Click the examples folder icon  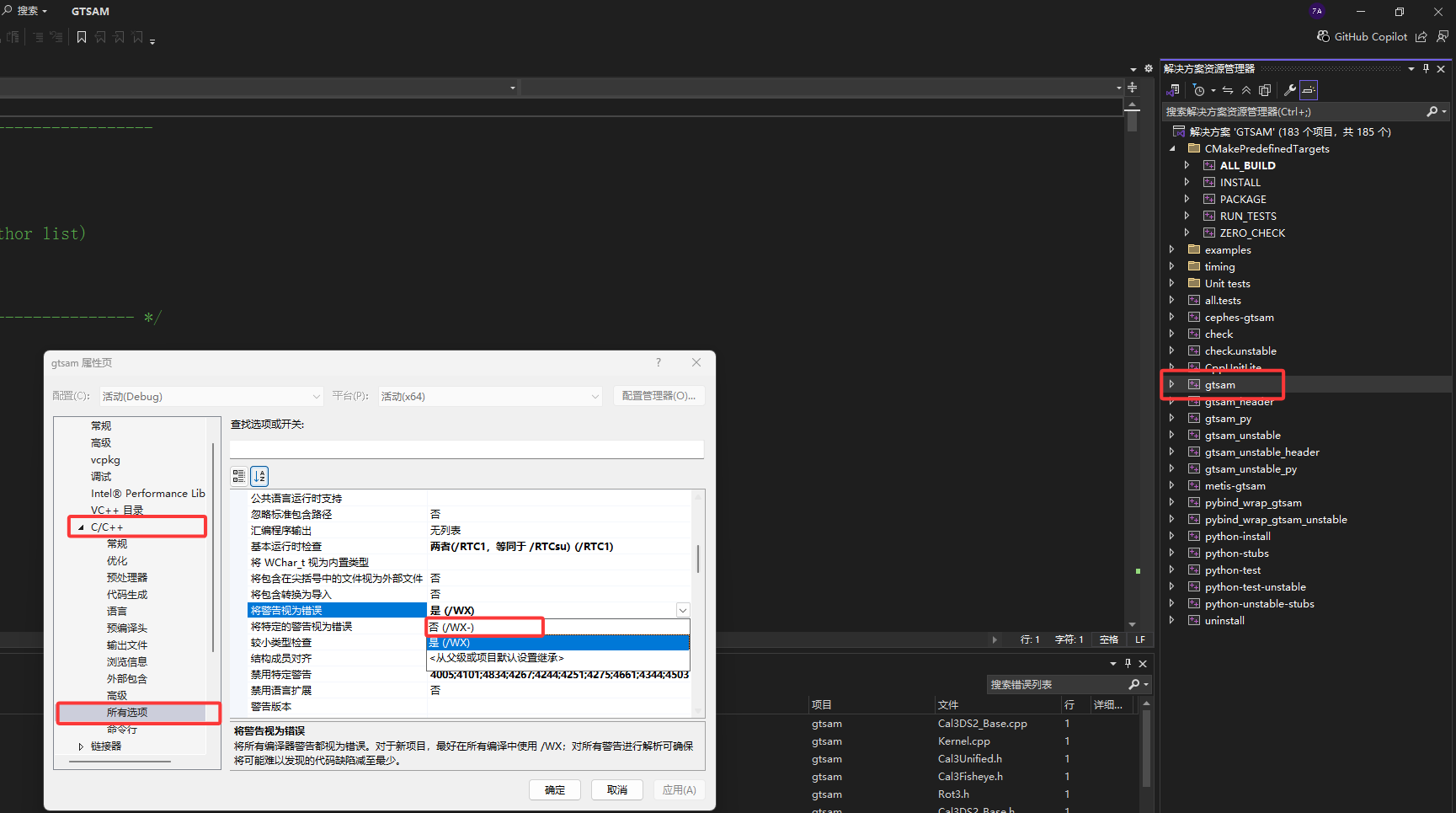1194,249
